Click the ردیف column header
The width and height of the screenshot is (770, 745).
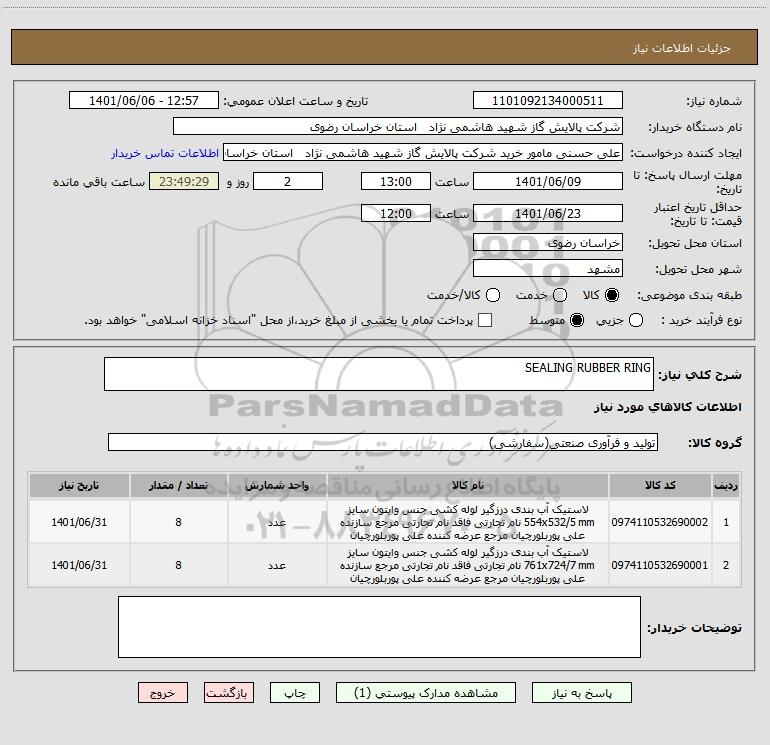point(726,486)
